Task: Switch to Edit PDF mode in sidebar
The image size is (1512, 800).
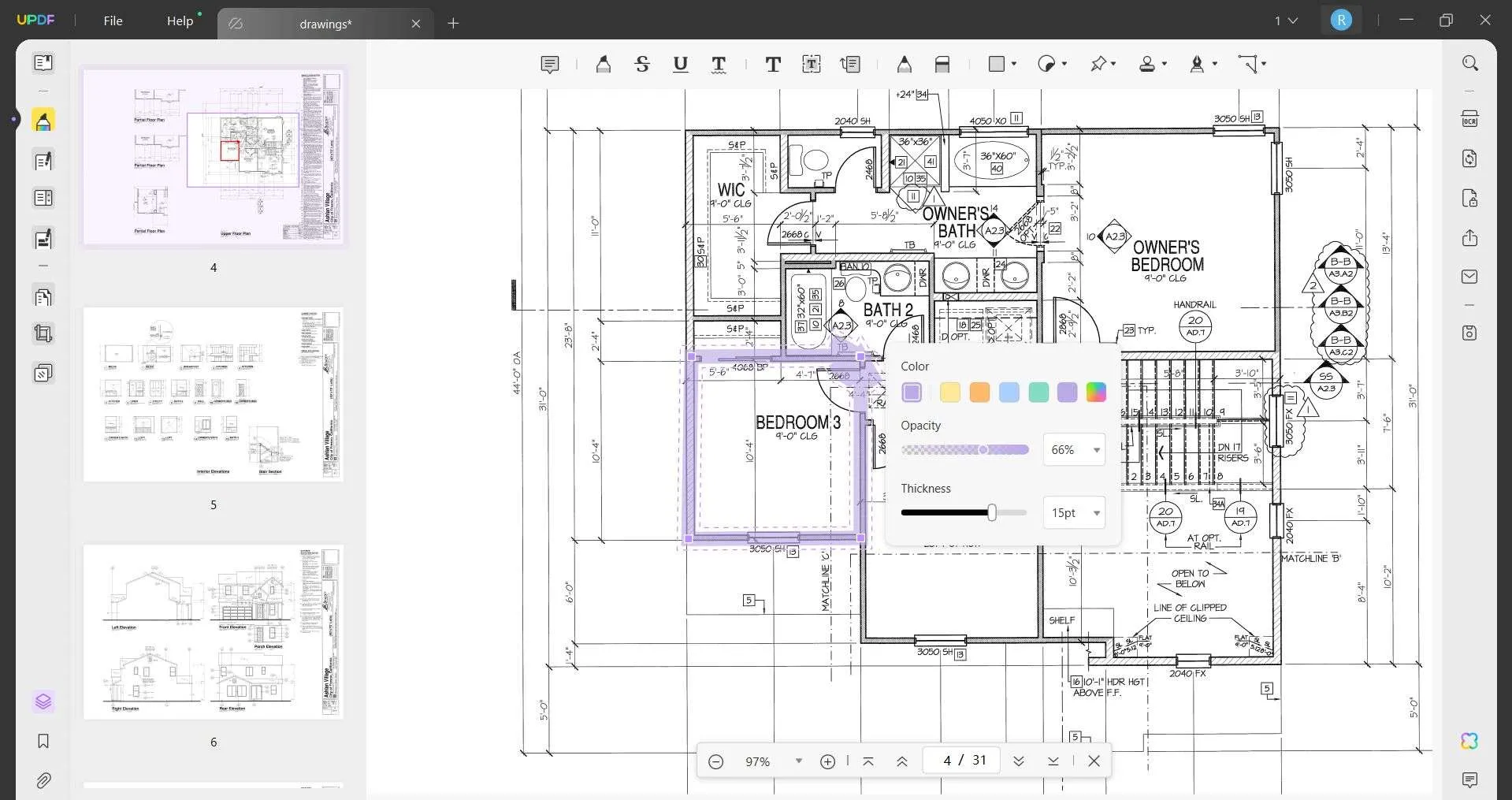Action: click(43, 161)
